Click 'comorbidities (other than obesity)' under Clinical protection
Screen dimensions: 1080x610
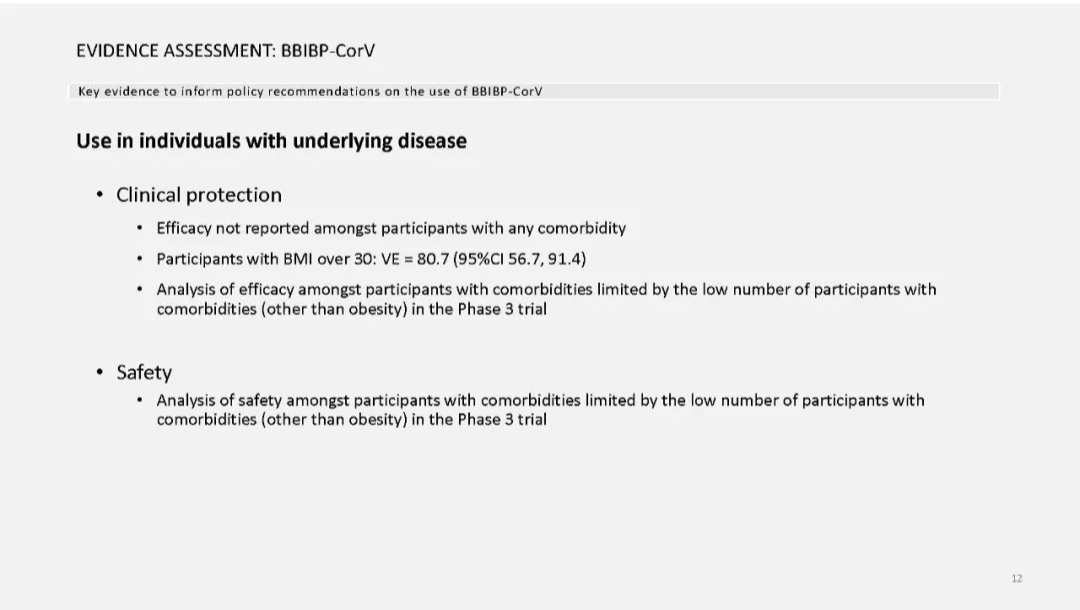pos(282,309)
